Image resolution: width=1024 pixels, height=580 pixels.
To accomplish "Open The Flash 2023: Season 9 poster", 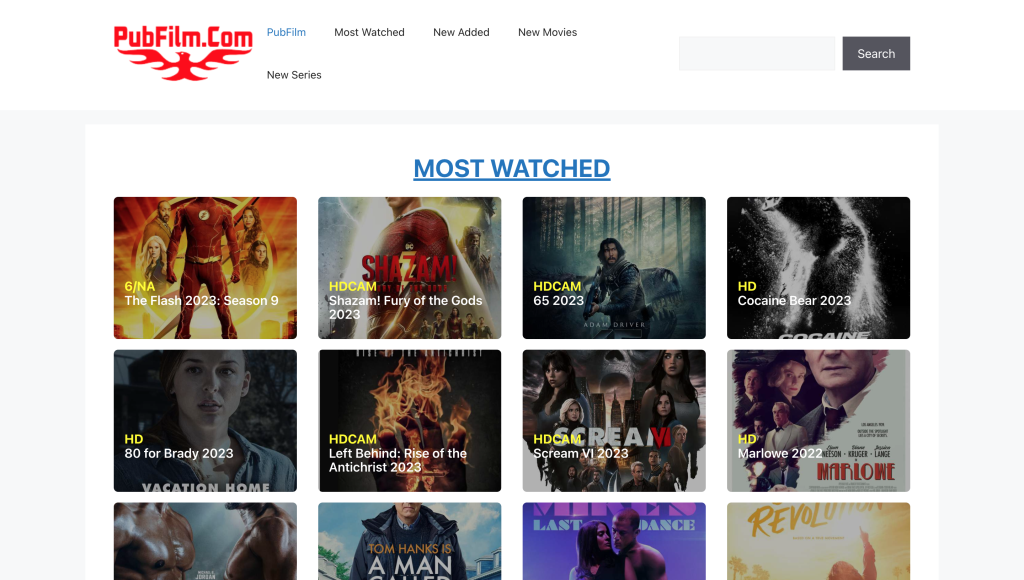I will (205, 267).
